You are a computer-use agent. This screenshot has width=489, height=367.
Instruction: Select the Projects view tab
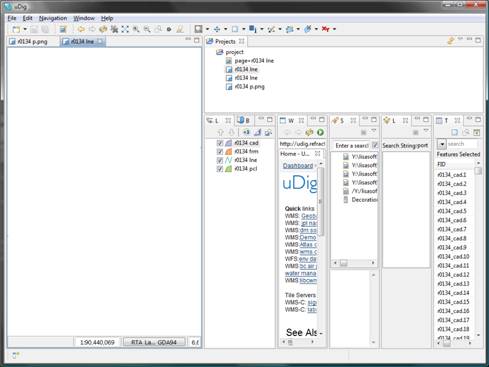tap(225, 41)
